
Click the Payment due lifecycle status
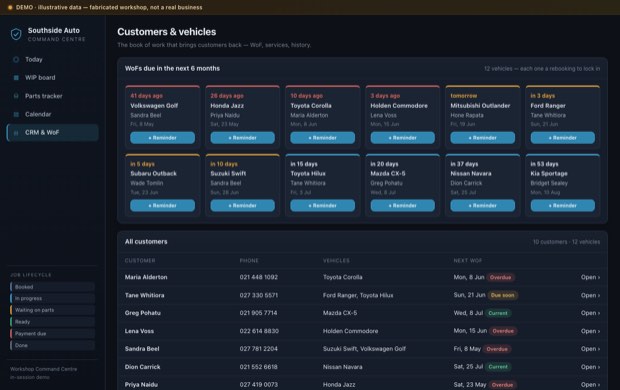click(53, 333)
